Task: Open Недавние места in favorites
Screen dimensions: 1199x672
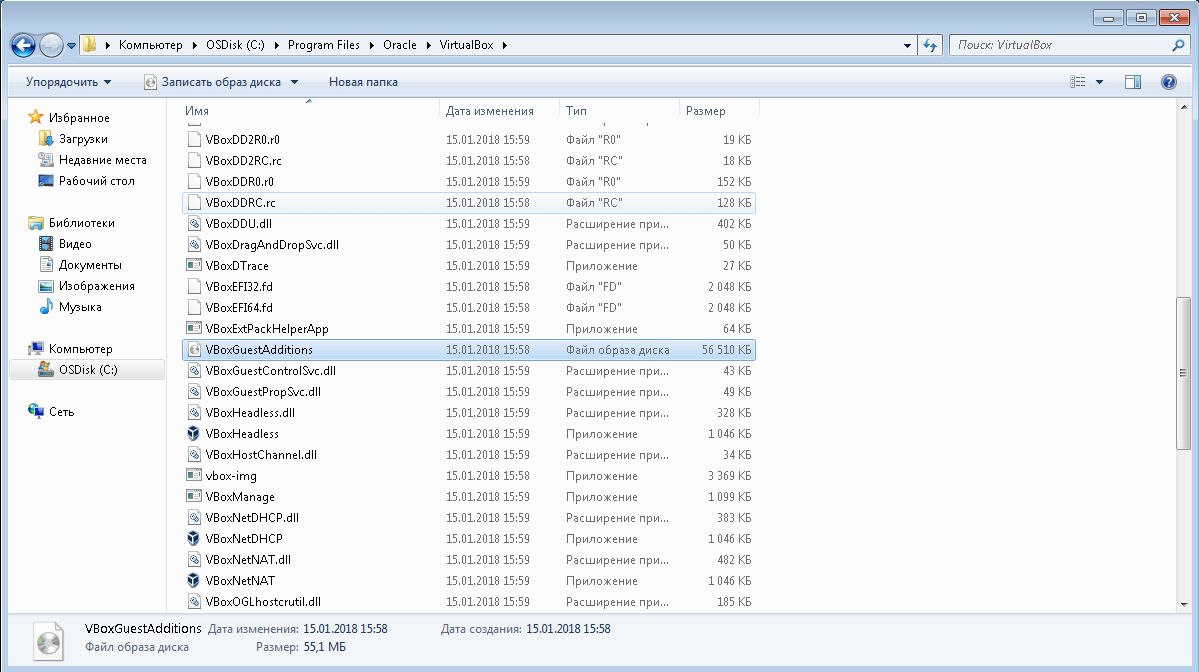Action: (x=102, y=160)
